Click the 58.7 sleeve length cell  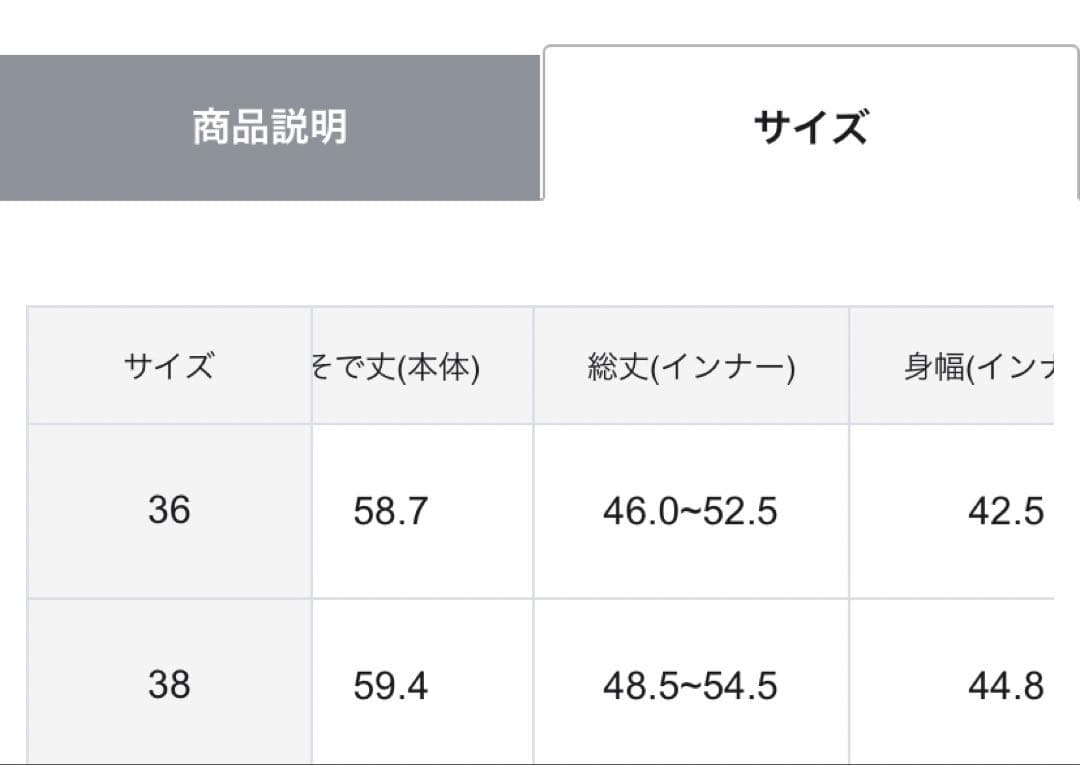pos(390,512)
